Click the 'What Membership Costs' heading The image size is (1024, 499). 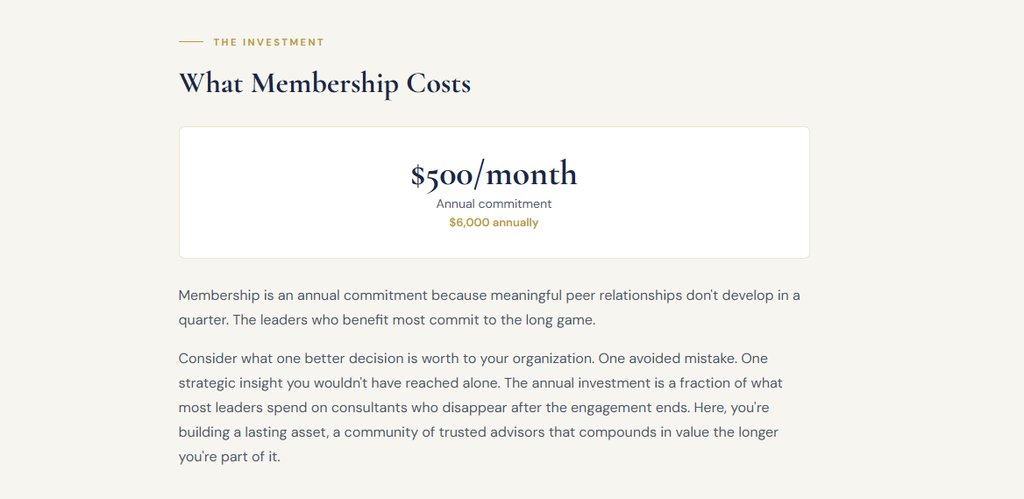pos(324,83)
